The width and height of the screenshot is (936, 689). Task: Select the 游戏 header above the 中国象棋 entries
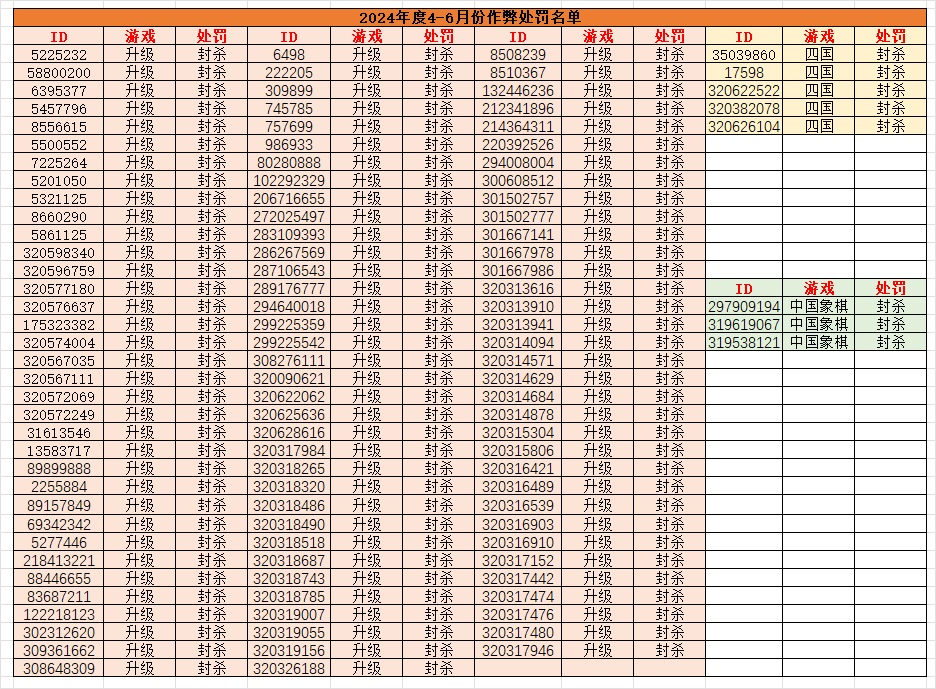point(818,289)
